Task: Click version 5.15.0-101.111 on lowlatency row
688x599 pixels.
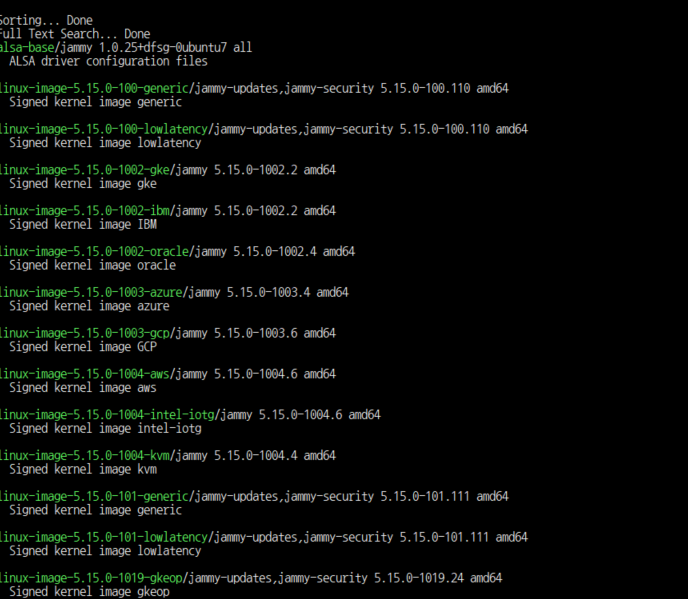Action: [x=444, y=537]
